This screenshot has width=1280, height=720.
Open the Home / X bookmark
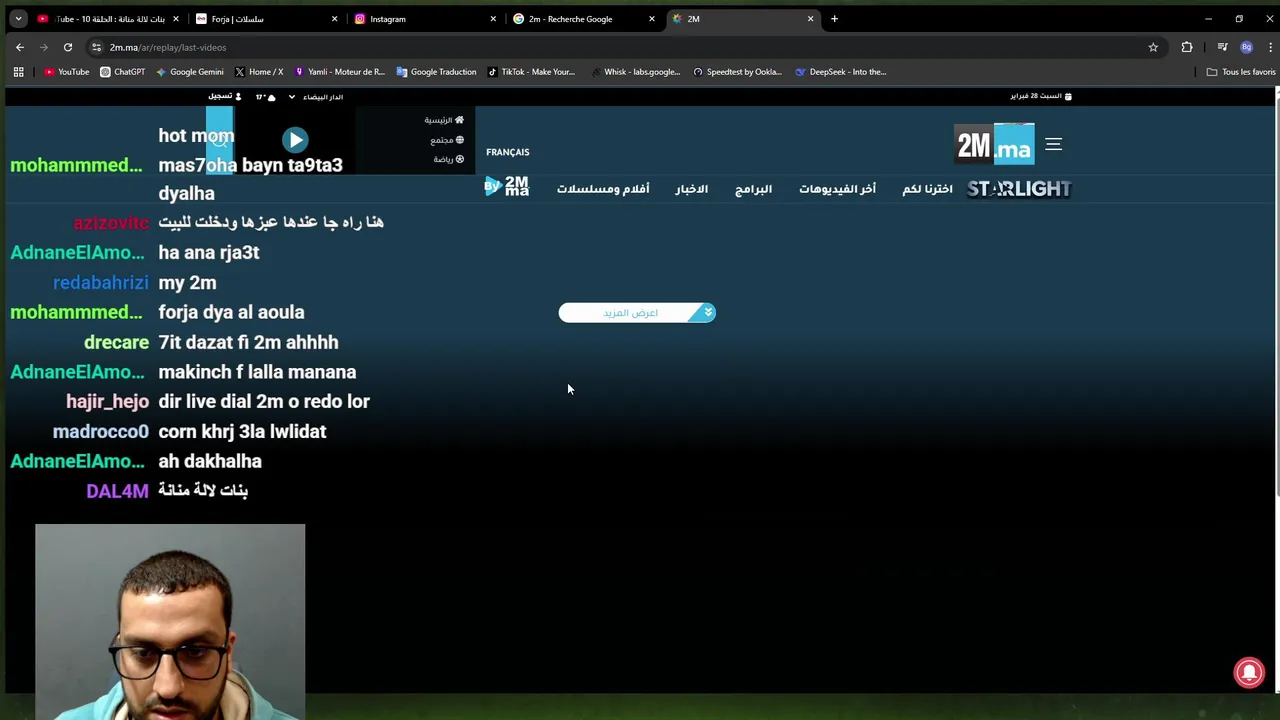point(259,72)
